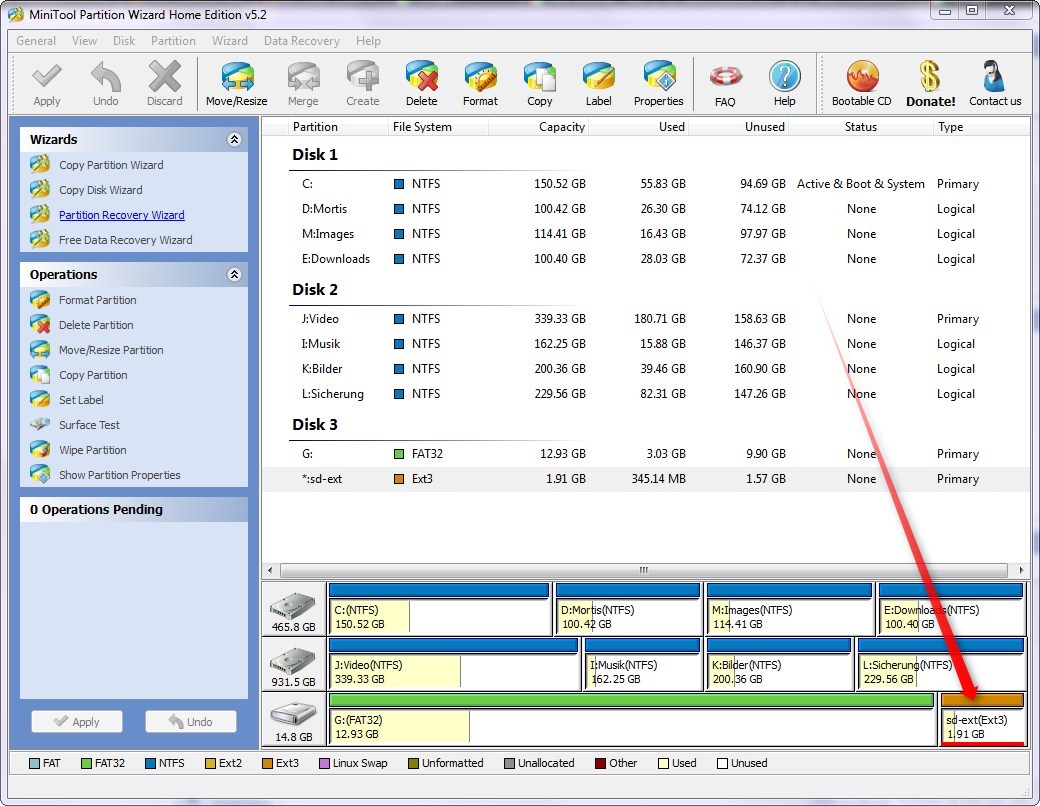Open the Help menu

pos(368,41)
